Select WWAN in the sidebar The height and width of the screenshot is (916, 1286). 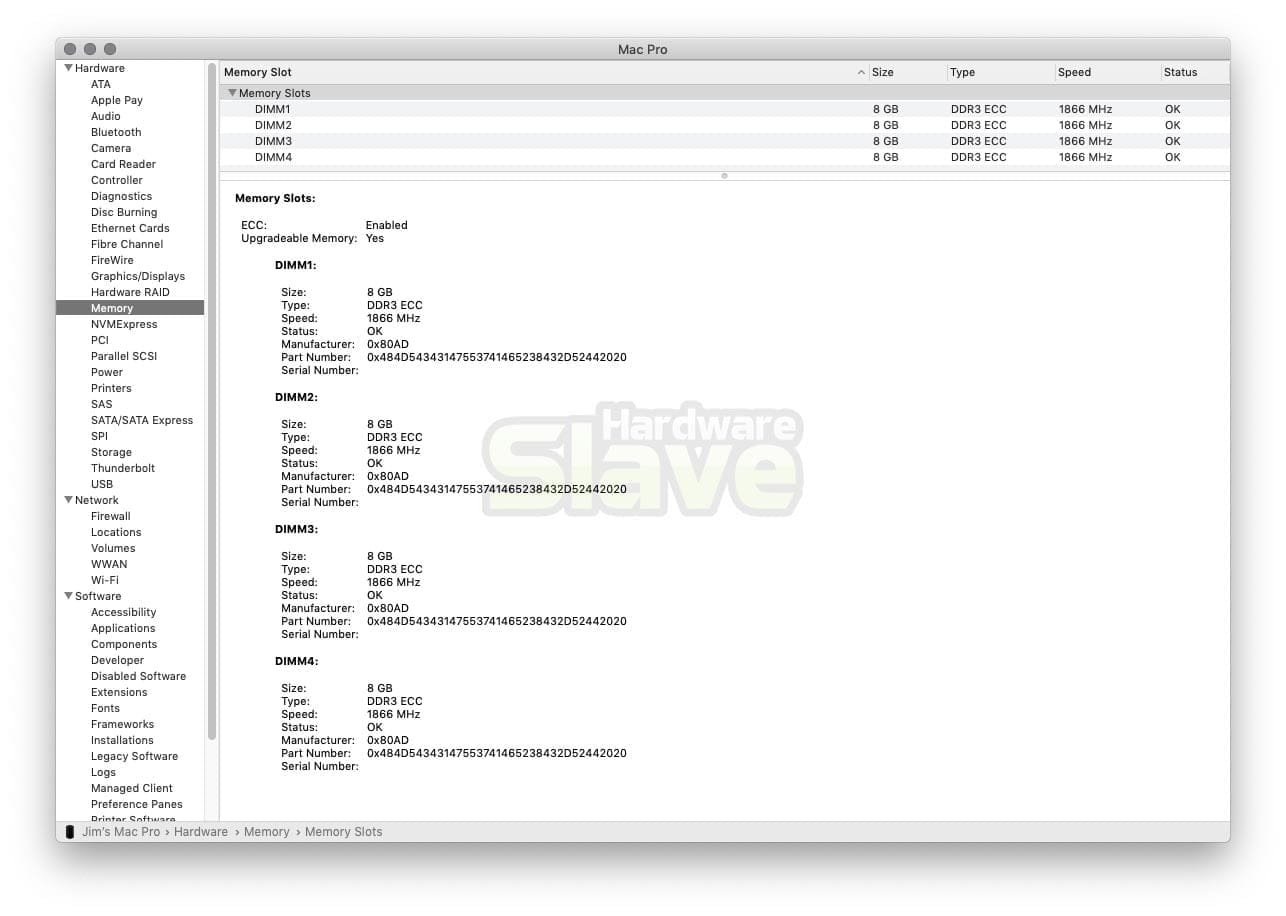(x=109, y=564)
